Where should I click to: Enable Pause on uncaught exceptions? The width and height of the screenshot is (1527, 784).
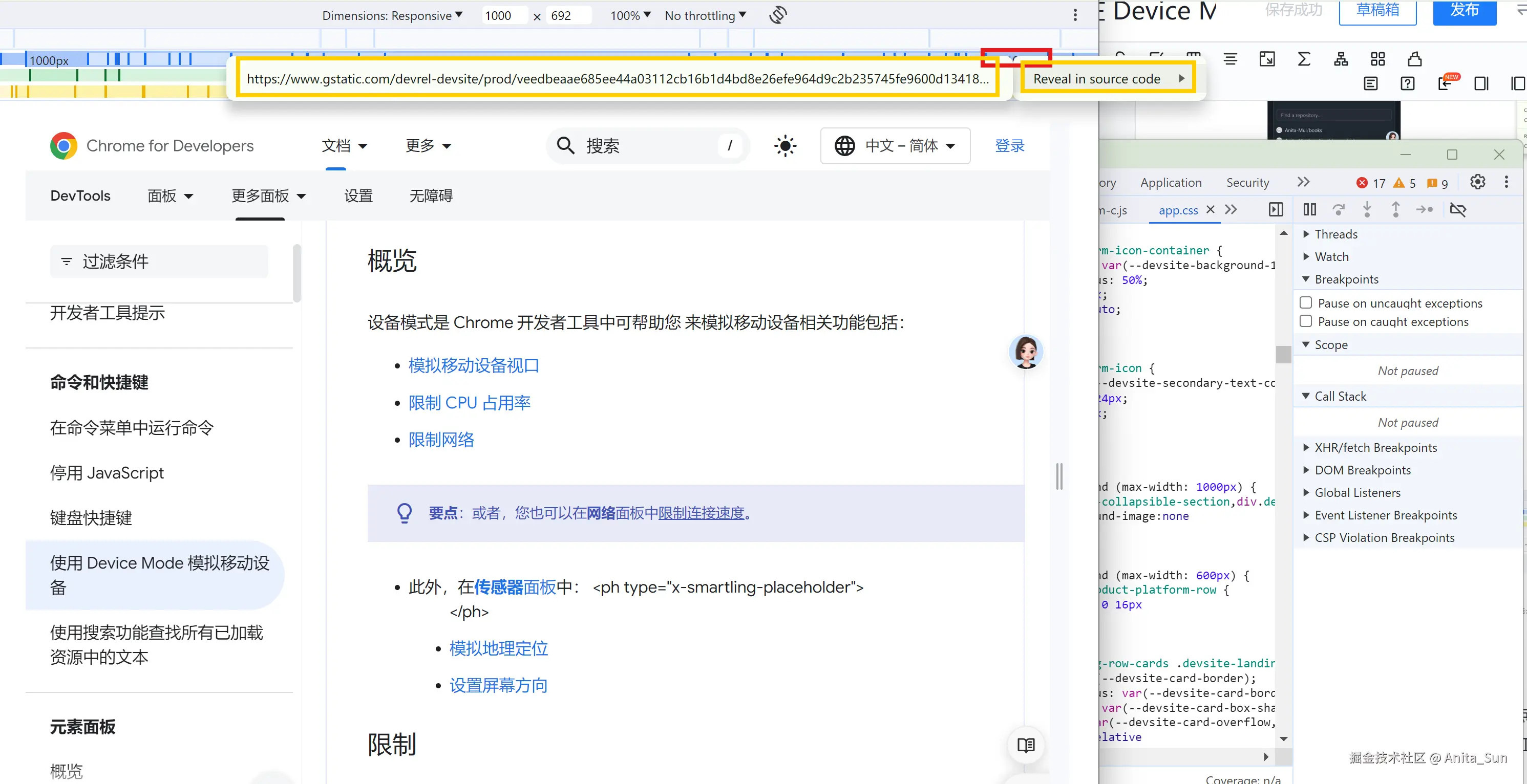[x=1306, y=303]
